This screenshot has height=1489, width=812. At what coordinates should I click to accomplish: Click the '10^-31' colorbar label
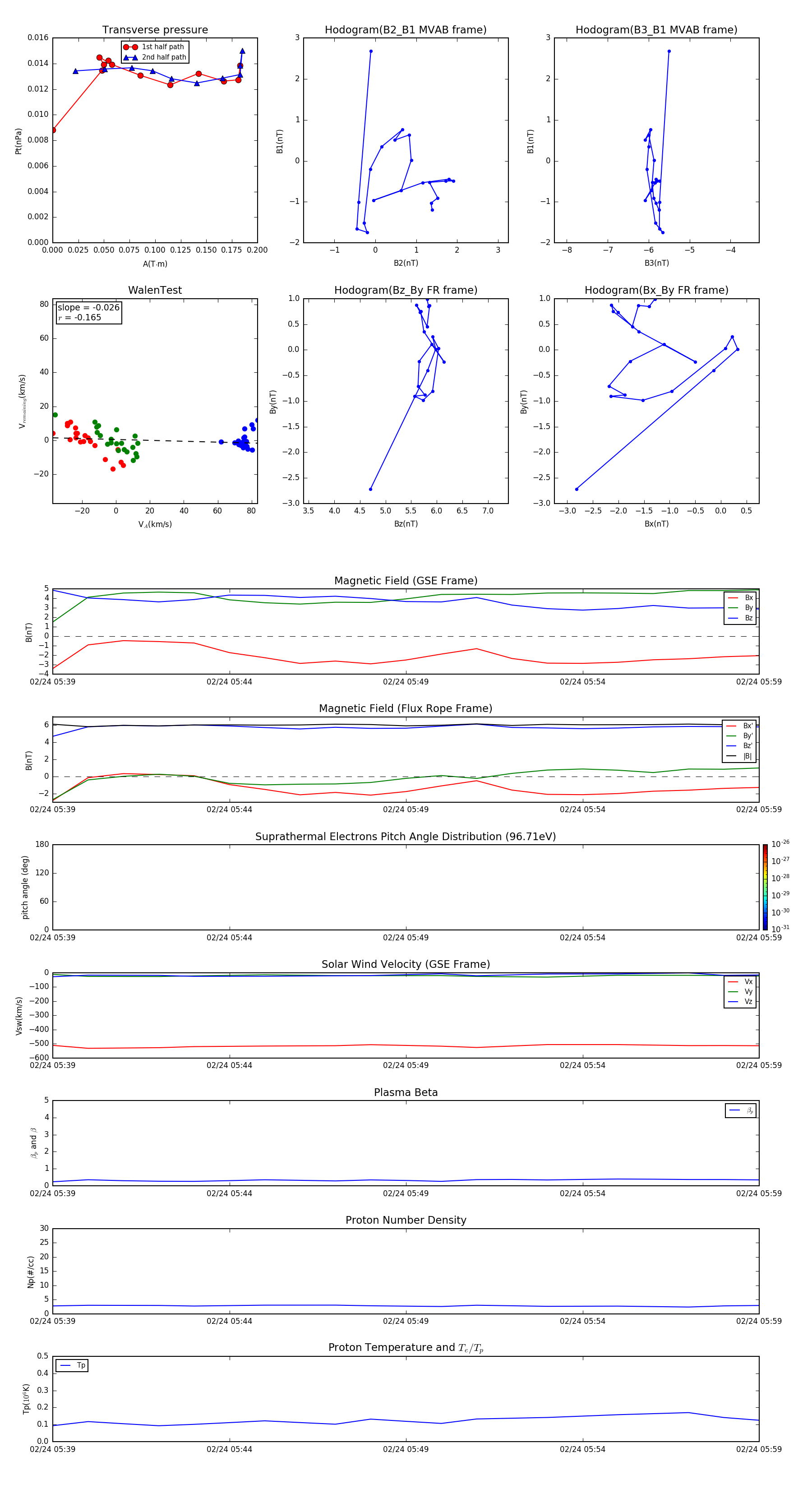click(780, 929)
